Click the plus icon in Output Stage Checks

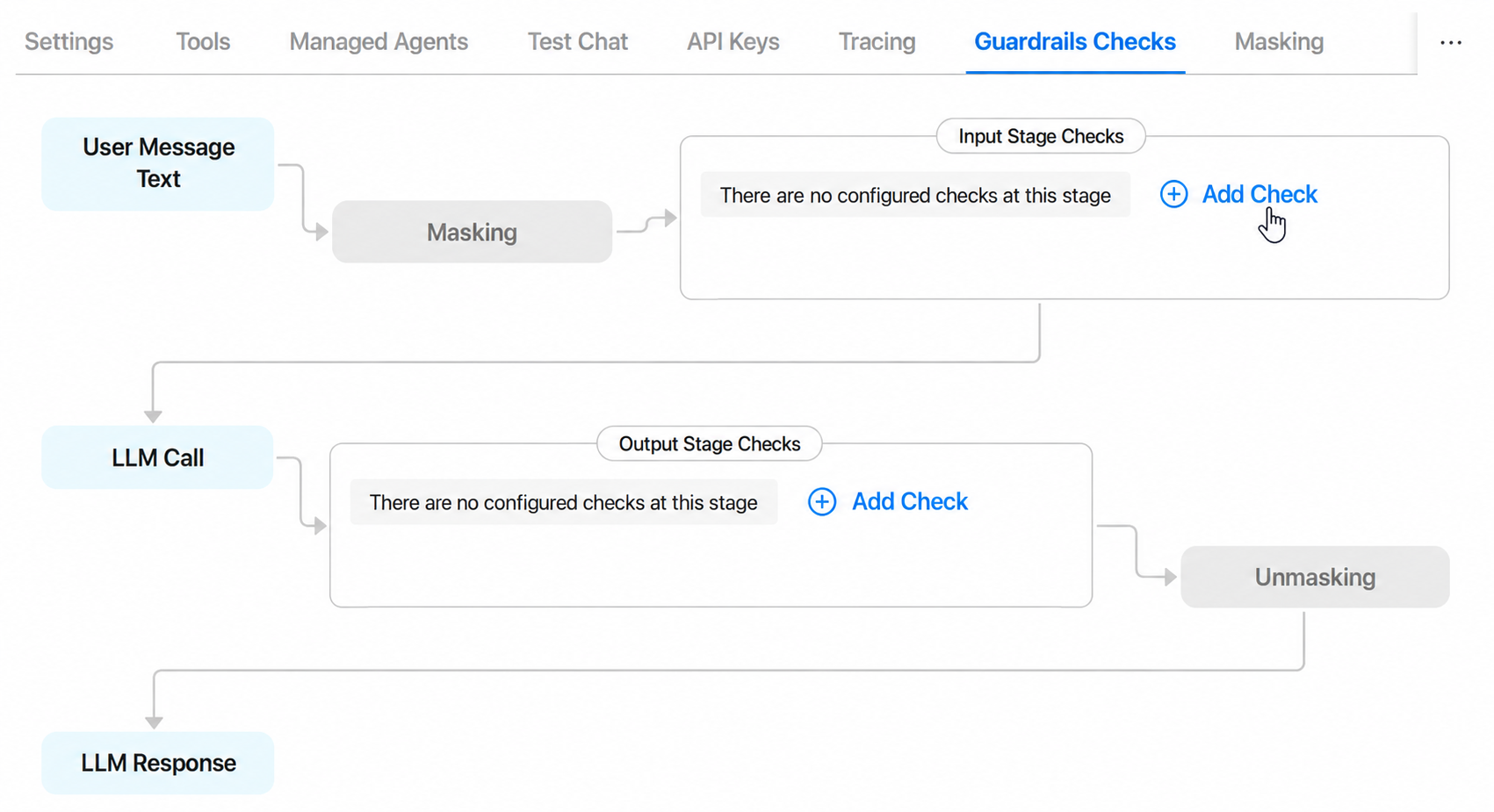tap(822, 502)
